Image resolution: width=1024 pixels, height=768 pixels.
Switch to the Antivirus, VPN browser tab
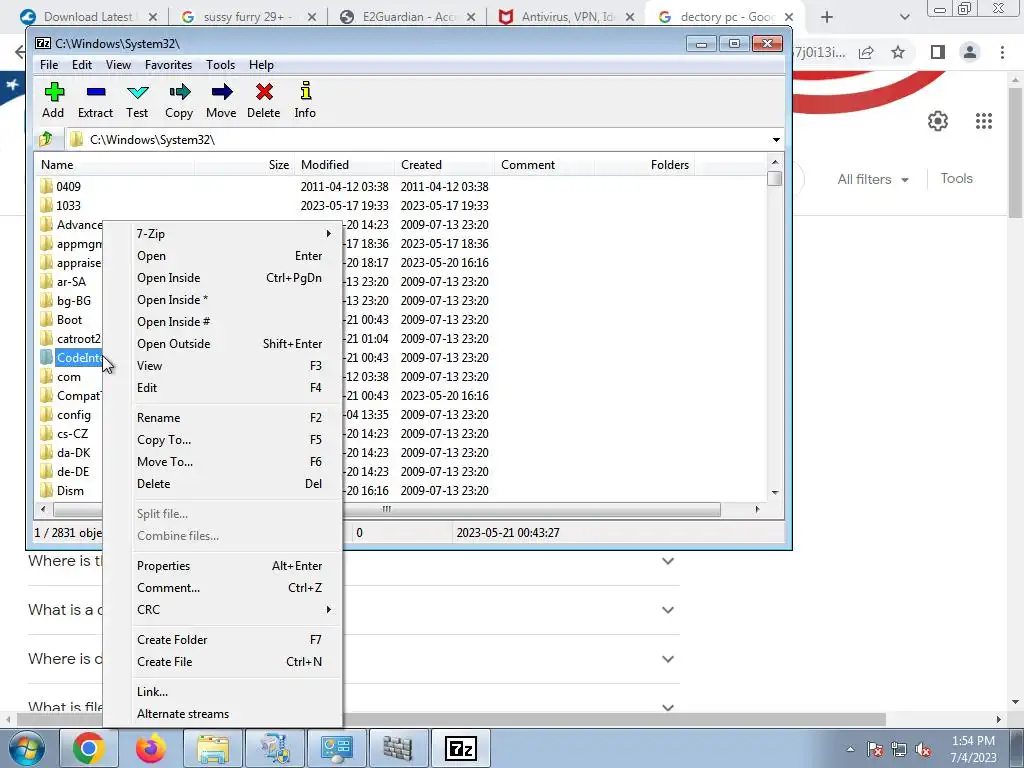pos(567,17)
